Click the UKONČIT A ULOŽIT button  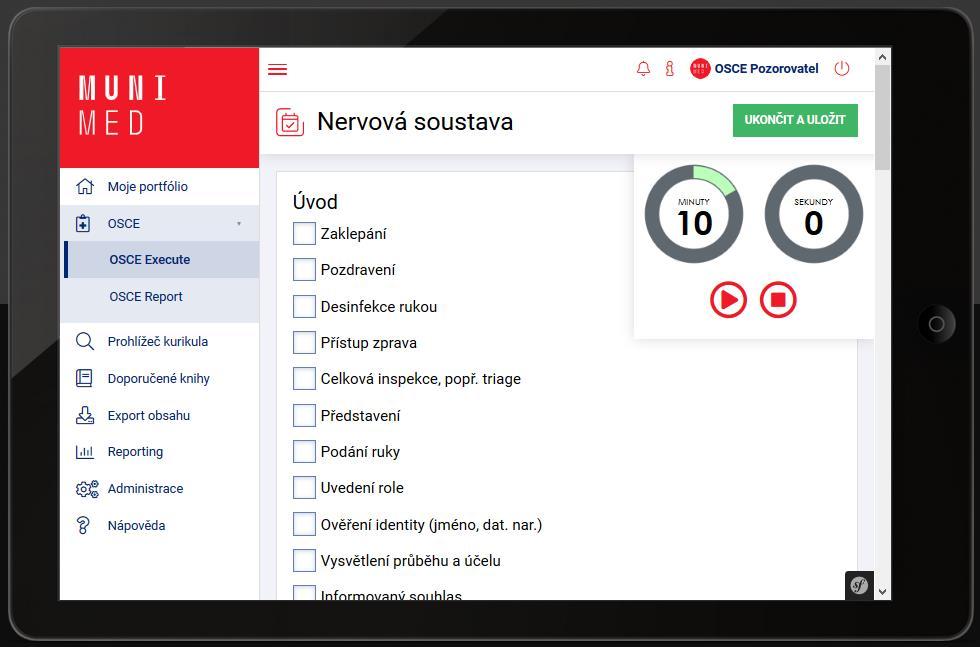coord(795,120)
